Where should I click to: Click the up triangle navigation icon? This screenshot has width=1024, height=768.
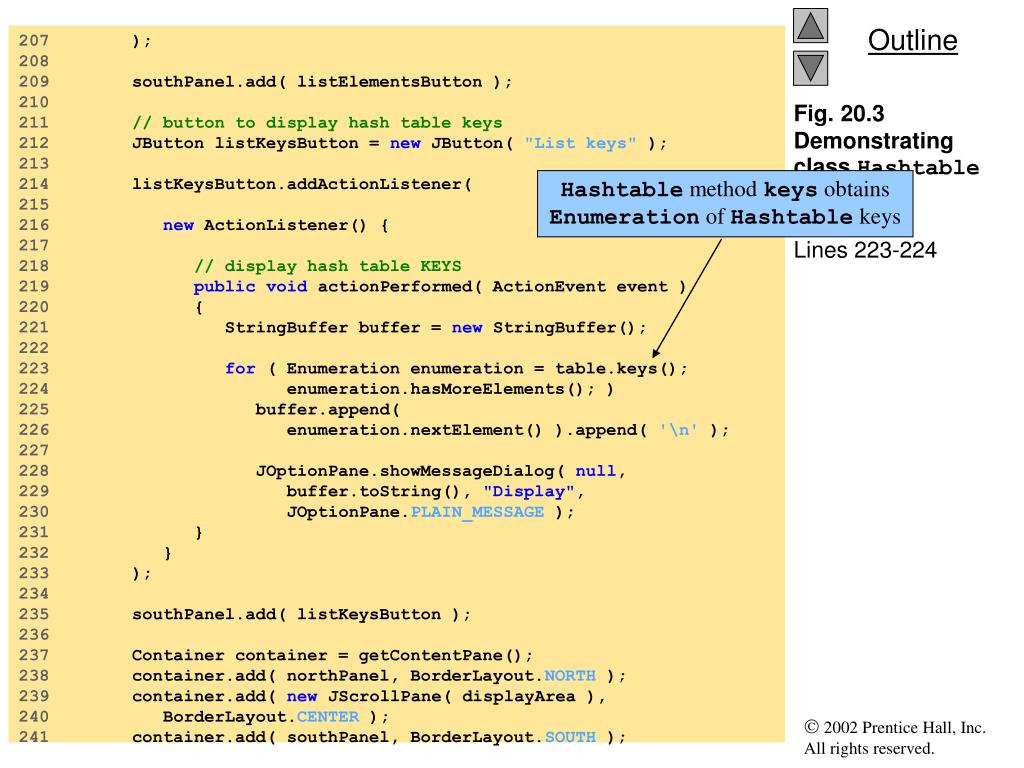811,26
